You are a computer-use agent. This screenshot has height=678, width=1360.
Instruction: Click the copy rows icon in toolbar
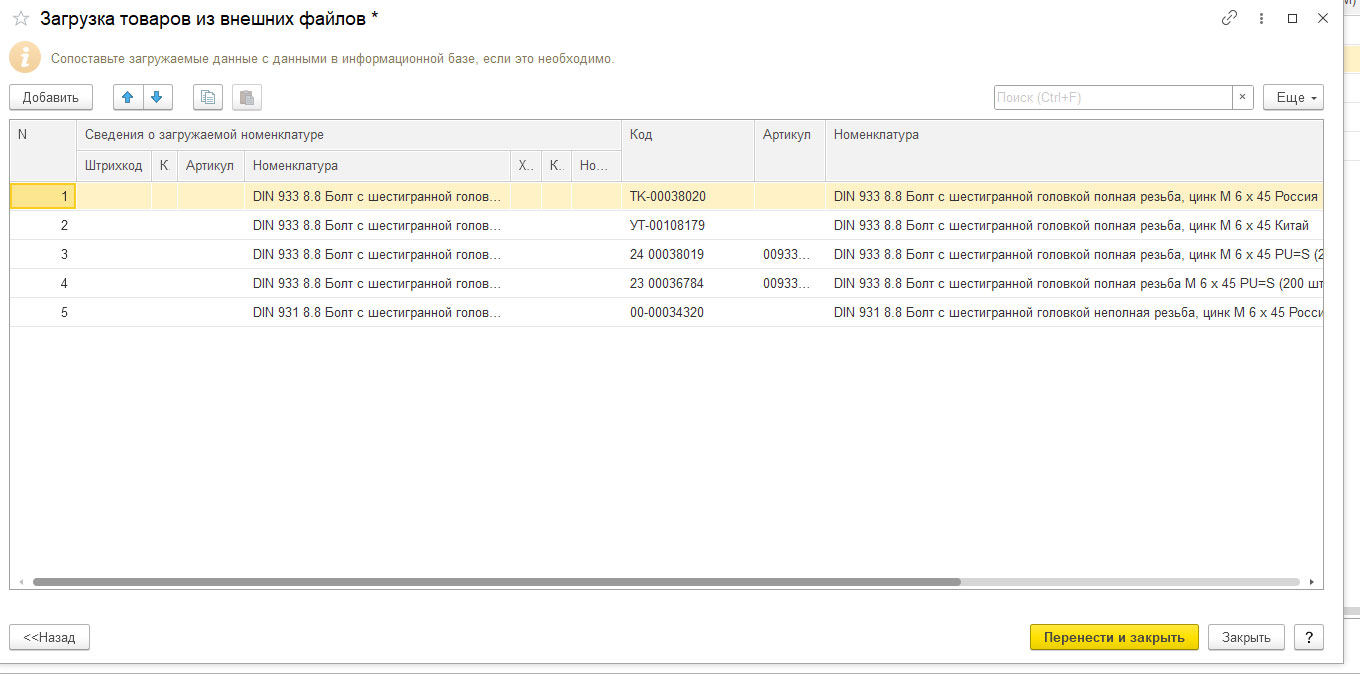coord(207,97)
